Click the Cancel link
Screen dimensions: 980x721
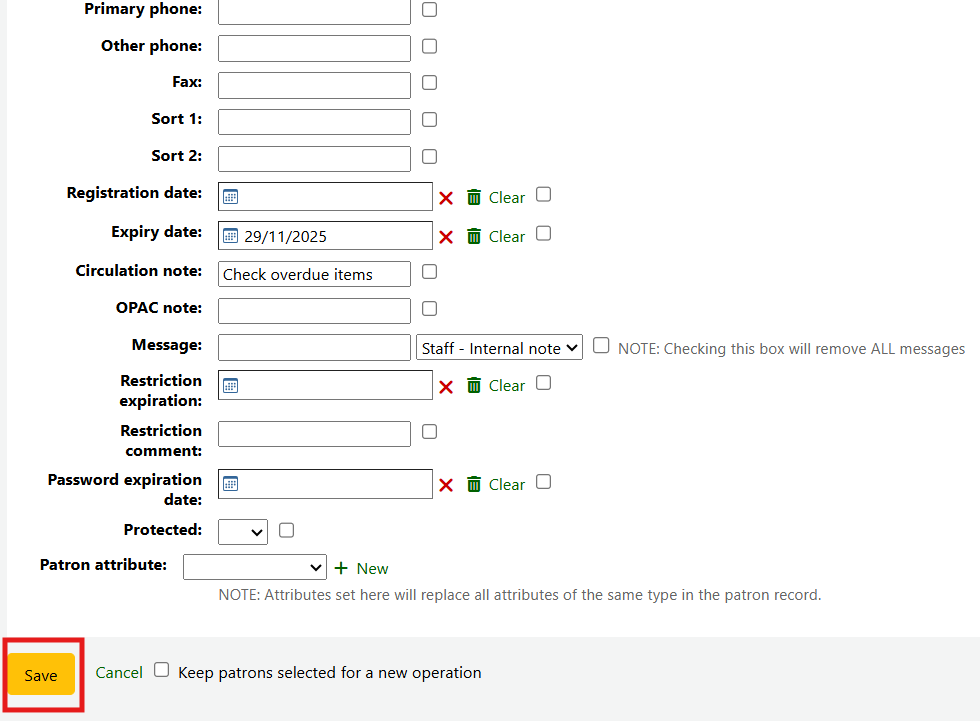(119, 672)
